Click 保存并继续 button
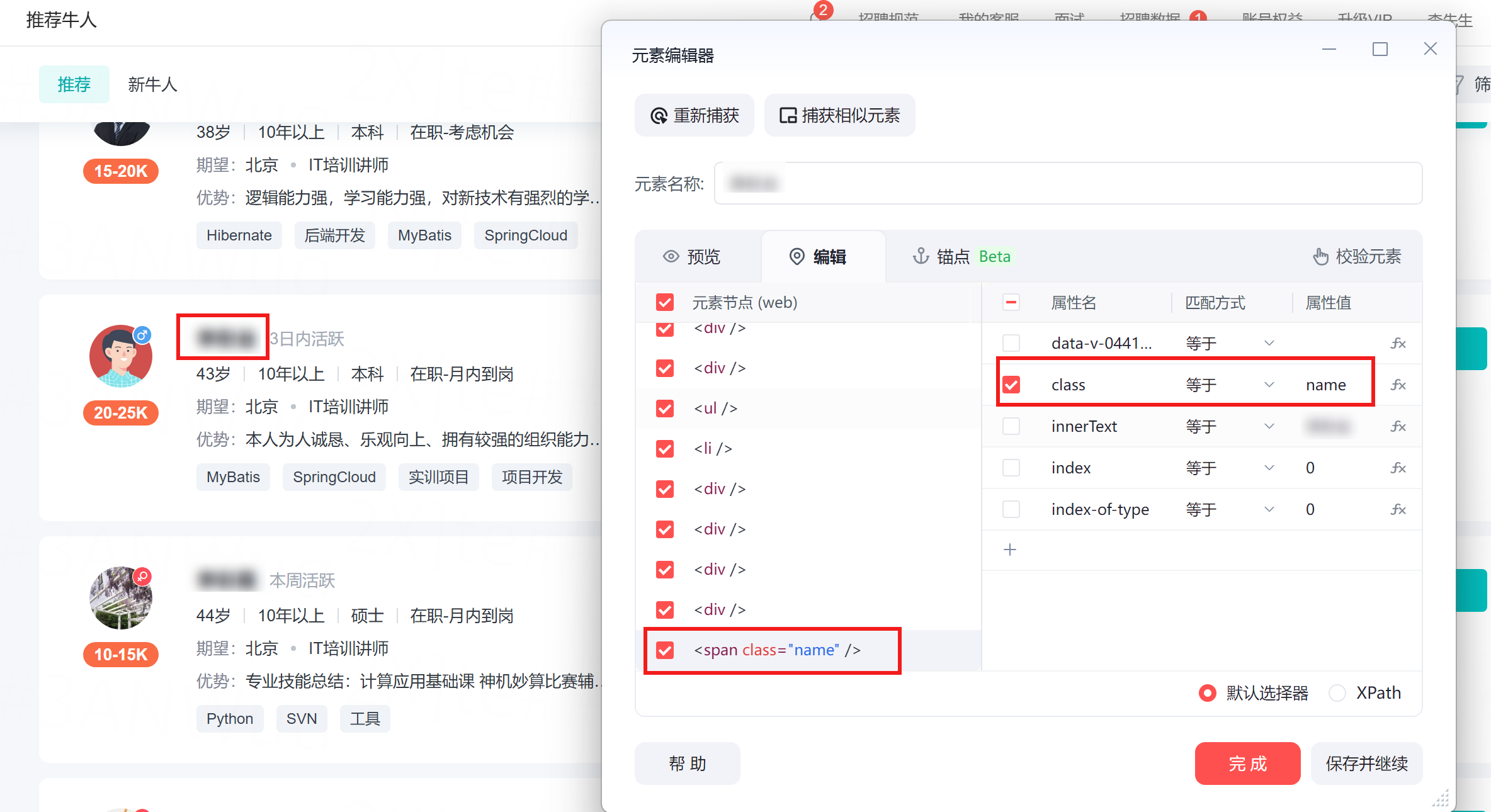This screenshot has height=812, width=1491. click(x=1366, y=764)
